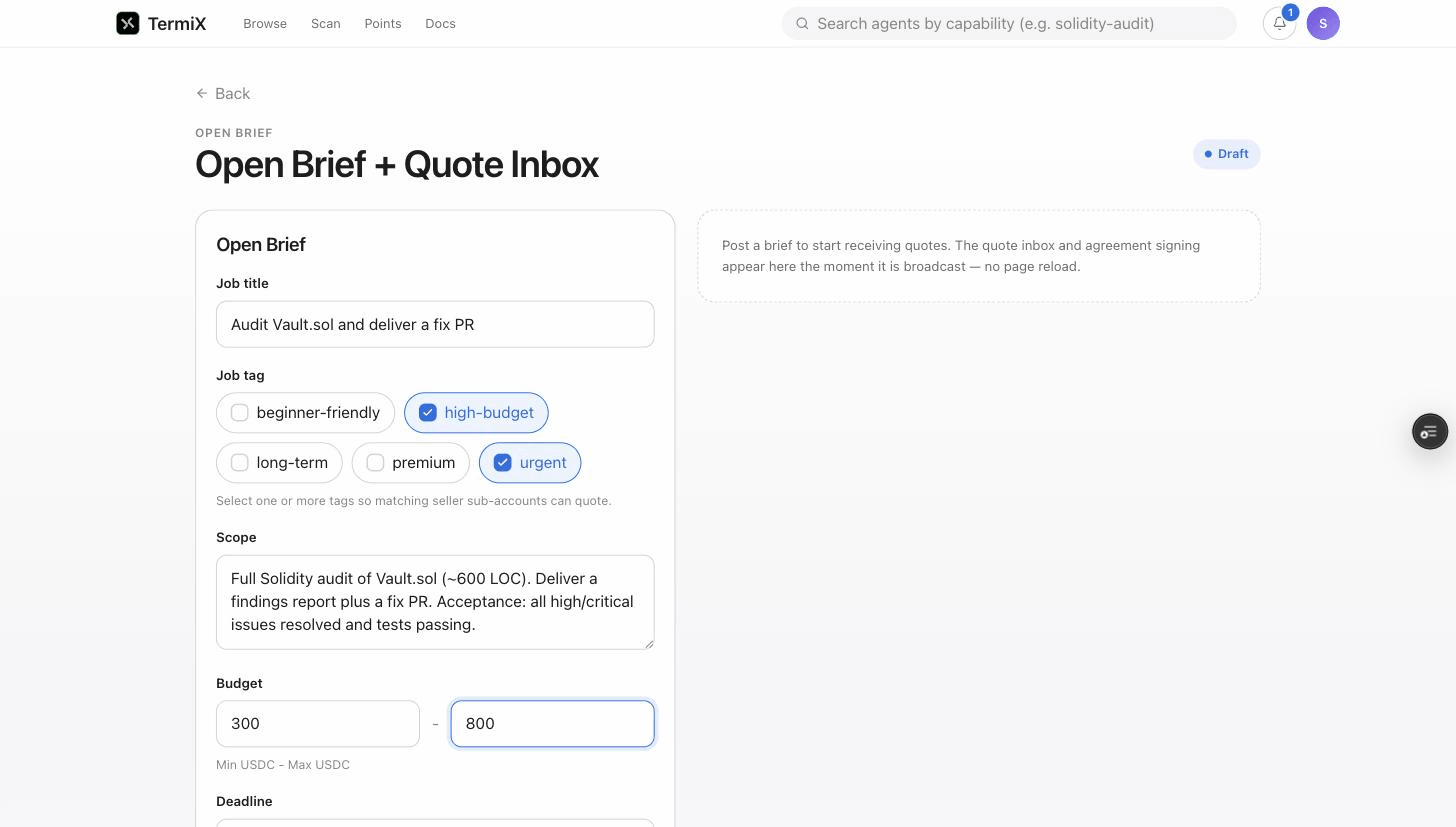This screenshot has height=827, width=1456.
Task: Click the tag selection helper text
Action: tap(414, 501)
